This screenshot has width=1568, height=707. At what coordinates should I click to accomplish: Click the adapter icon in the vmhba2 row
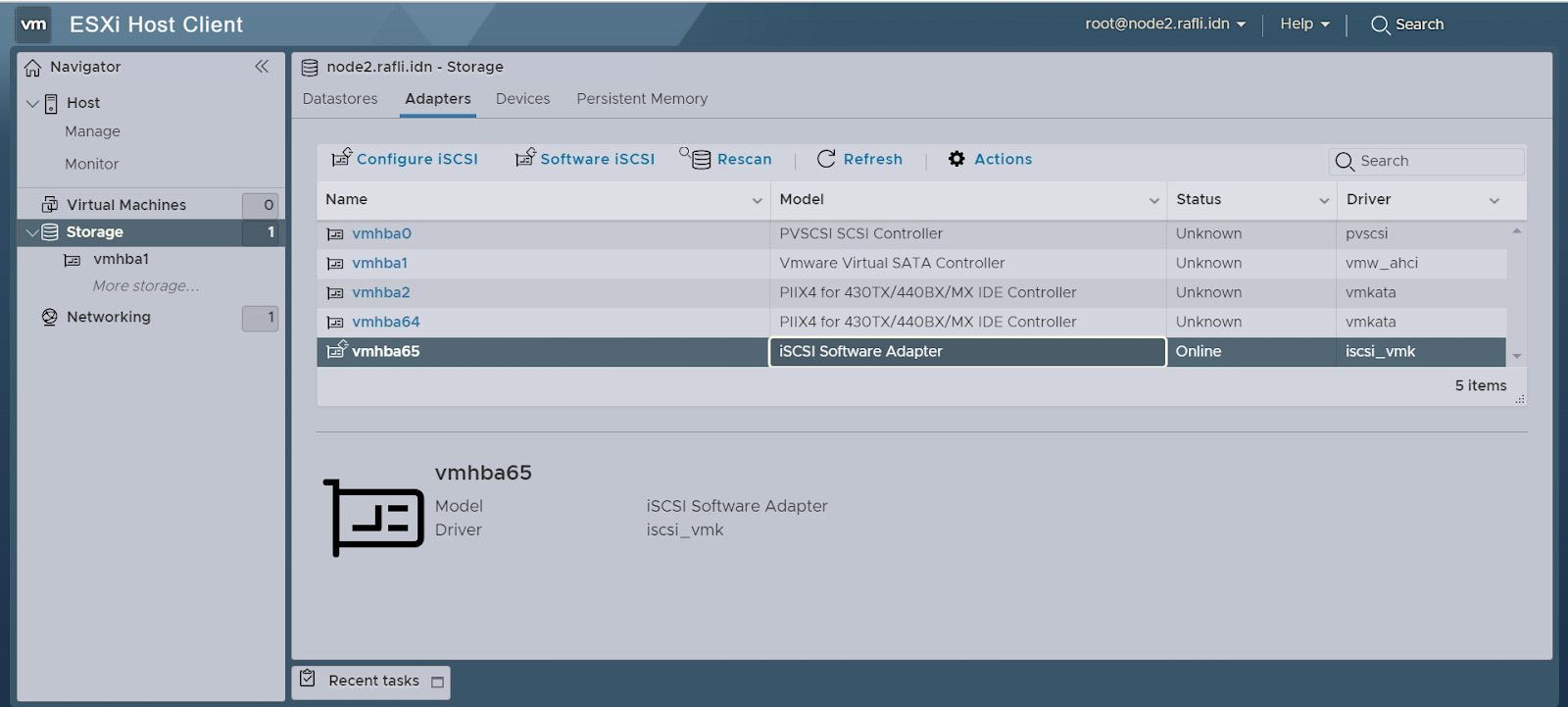coord(335,293)
